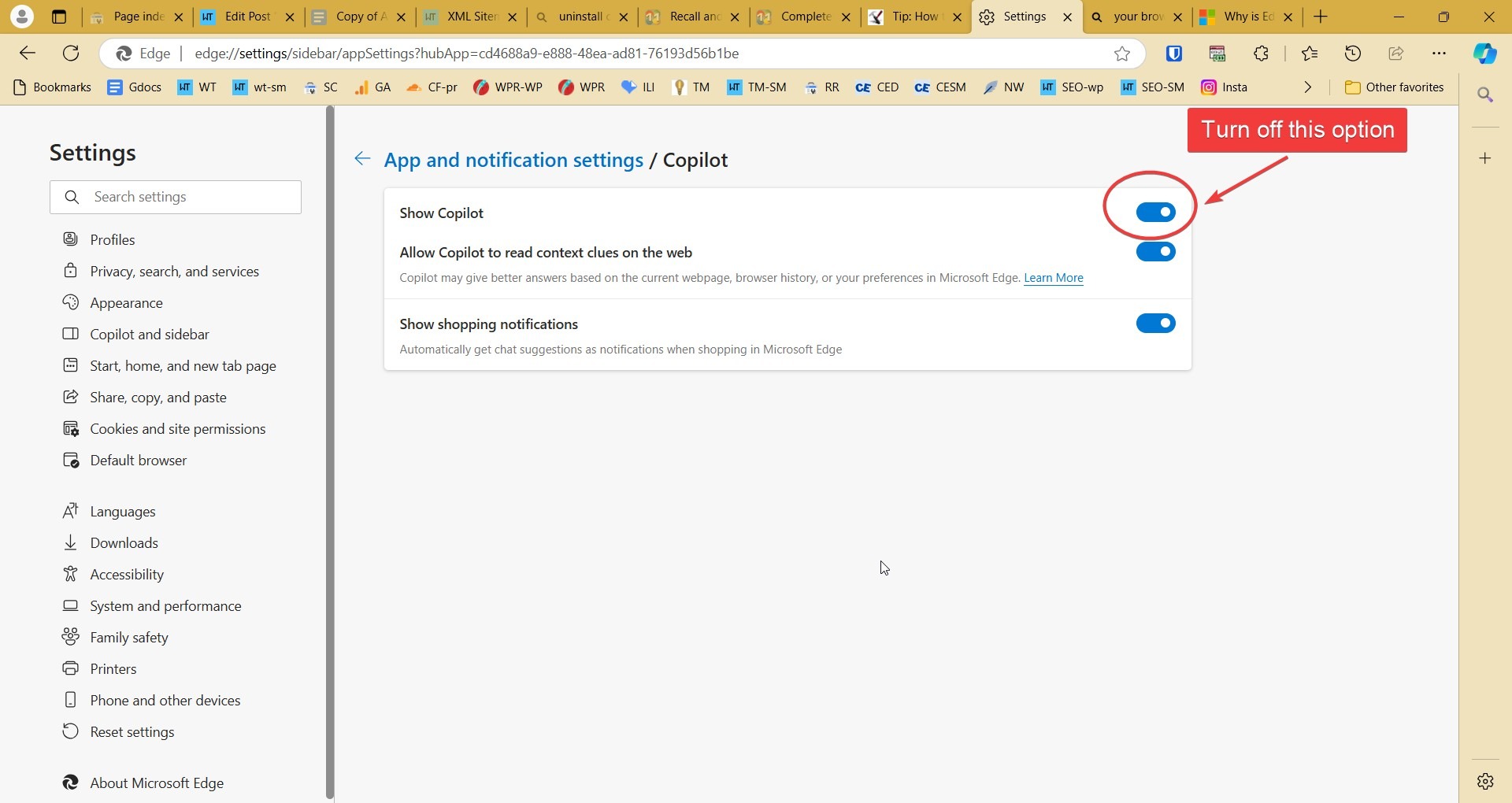1512x803 pixels.
Task: Switch to the XML Sitemap tab
Action: pos(470,17)
